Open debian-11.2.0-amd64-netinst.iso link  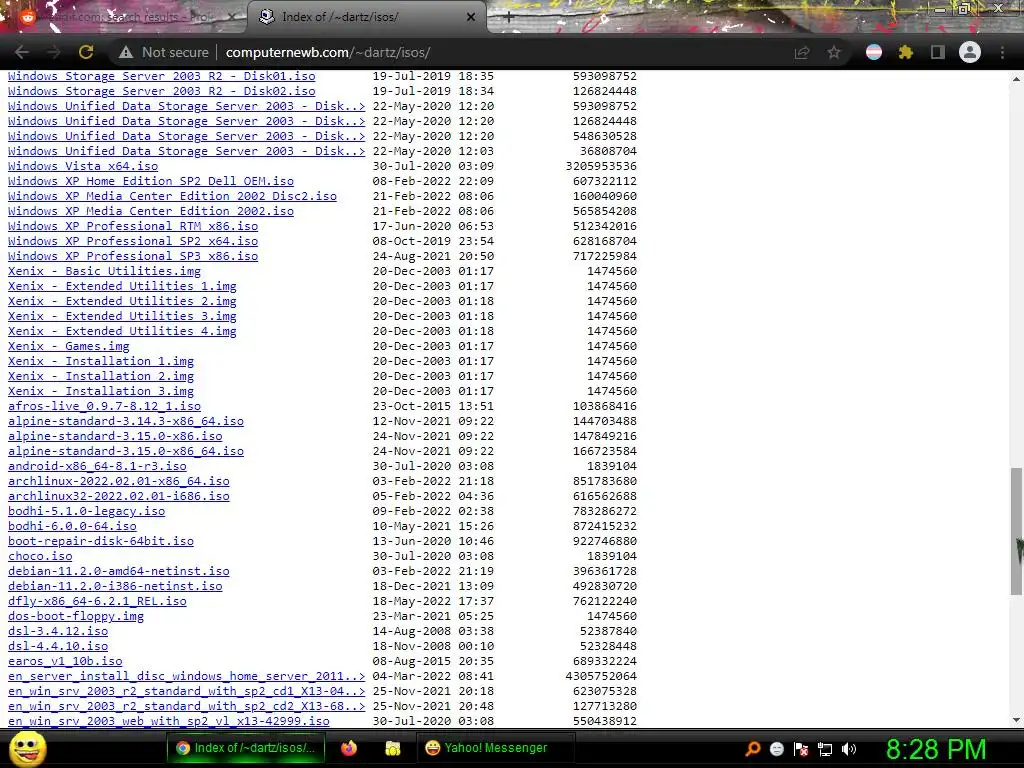coord(119,571)
